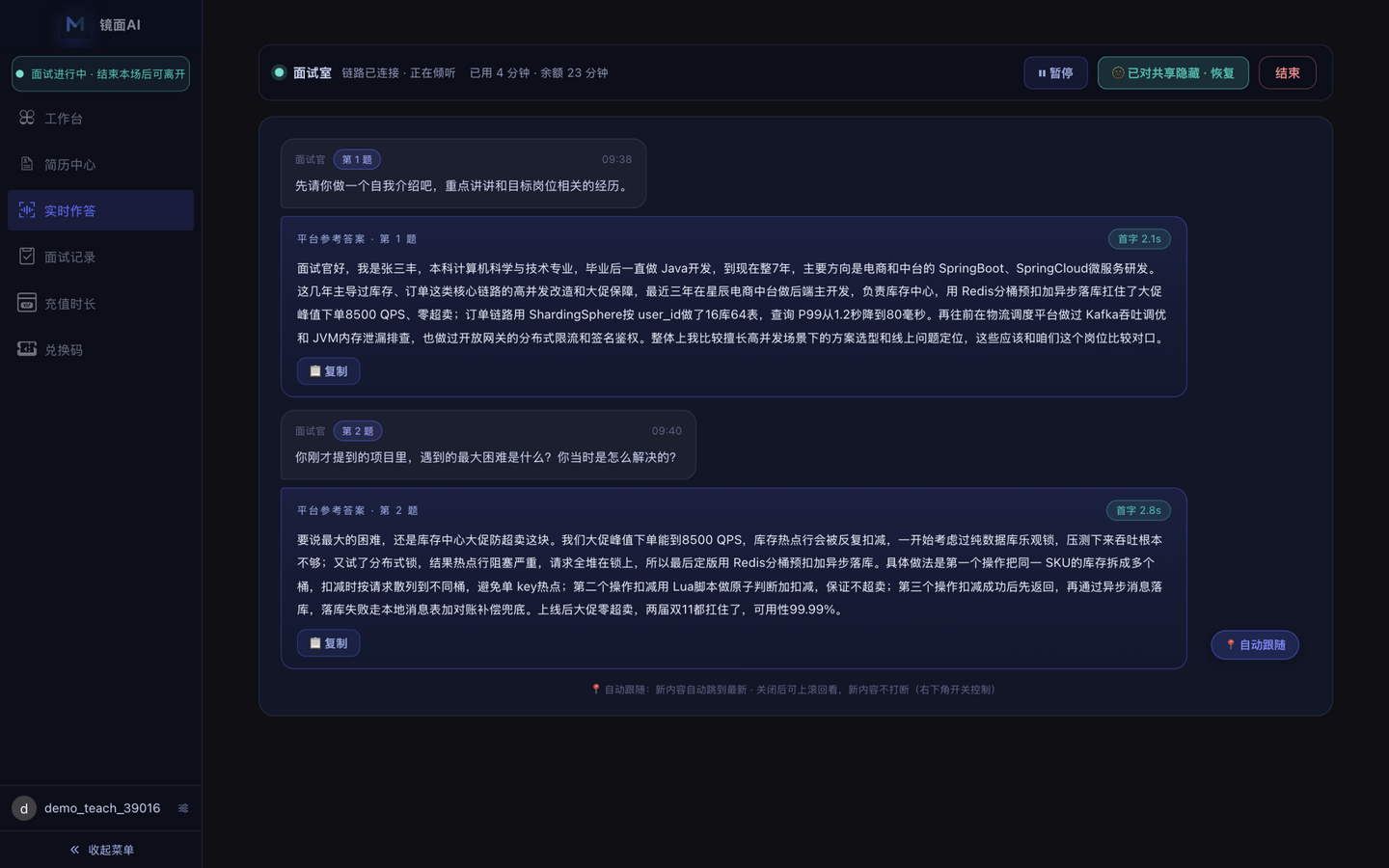The width and height of the screenshot is (1389, 868).
Task: Pause the interview with 暂停 button
Action: tap(1055, 73)
